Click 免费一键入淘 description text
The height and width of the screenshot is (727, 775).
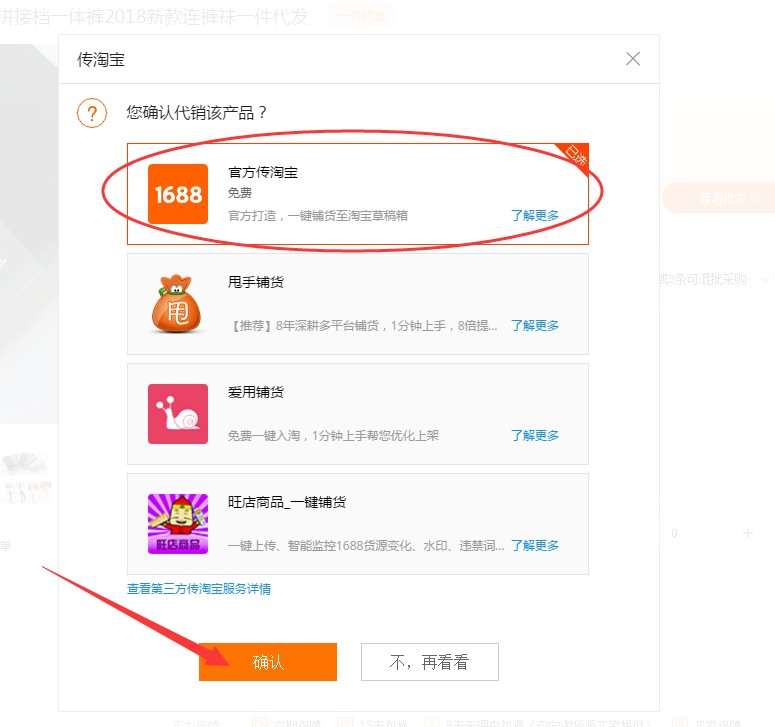pyautogui.click(x=333, y=435)
